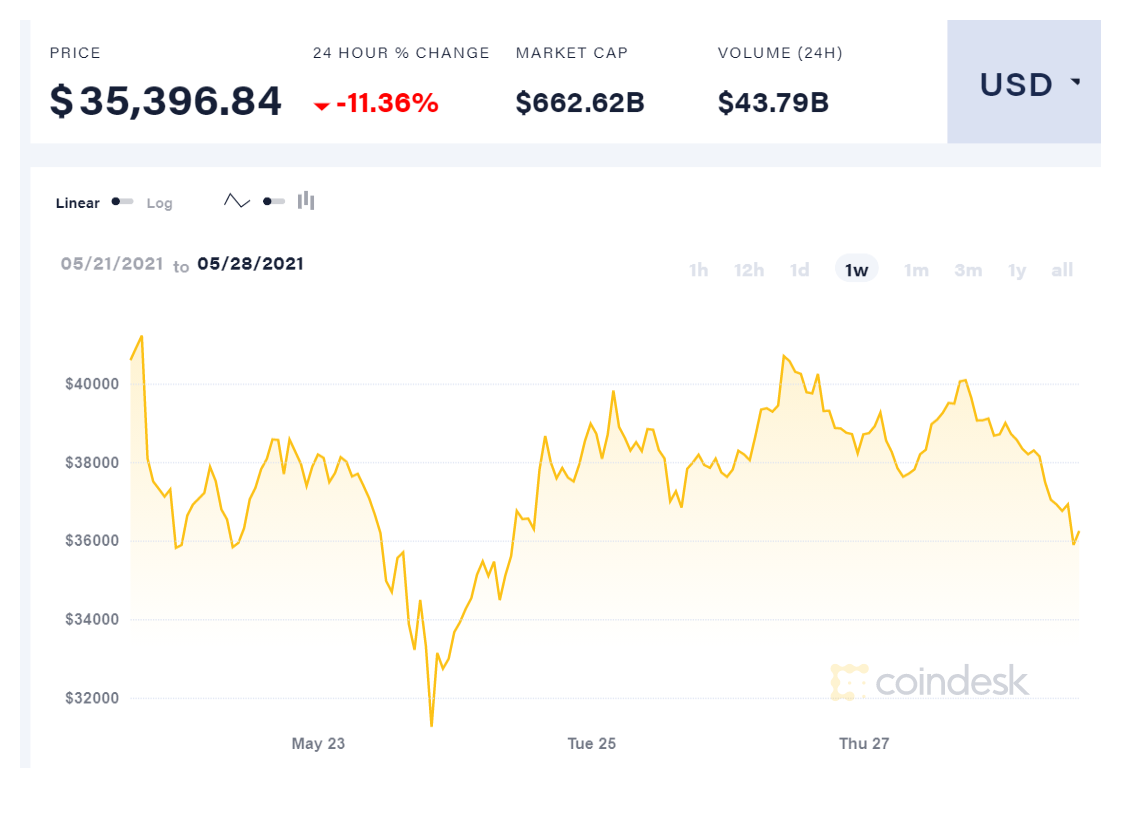This screenshot has height=828, width=1121.
Task: View the all-time price range
Action: pos(1062,270)
